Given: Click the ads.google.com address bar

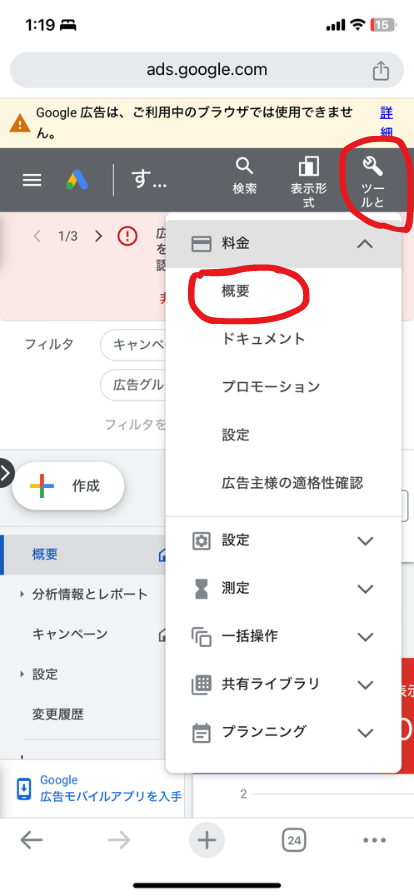Looking at the screenshot, I should [x=207, y=70].
